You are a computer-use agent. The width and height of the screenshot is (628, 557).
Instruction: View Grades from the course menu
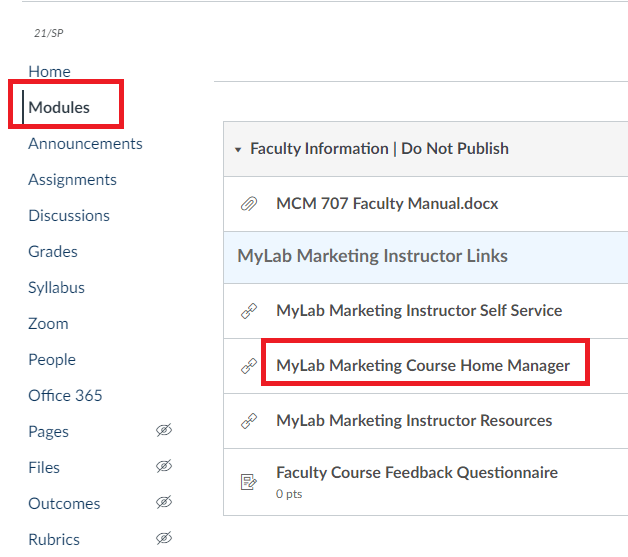coord(53,251)
